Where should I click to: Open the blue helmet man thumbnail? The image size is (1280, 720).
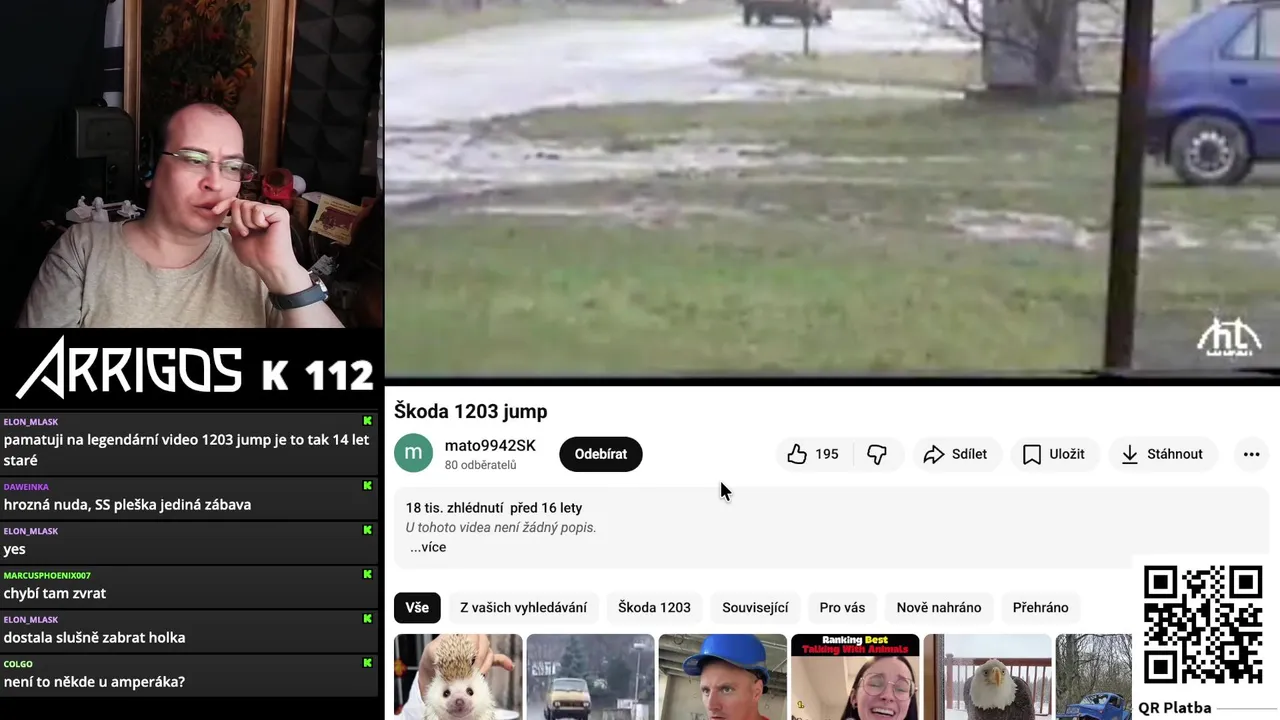point(722,677)
